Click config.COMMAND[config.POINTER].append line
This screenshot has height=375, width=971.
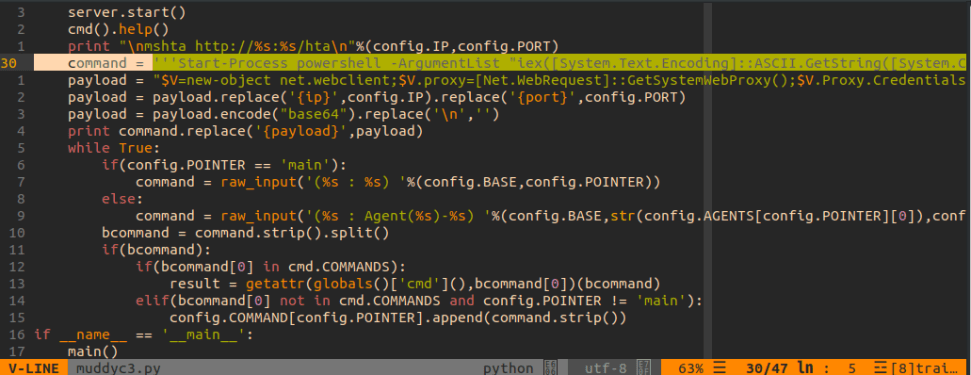coord(398,319)
